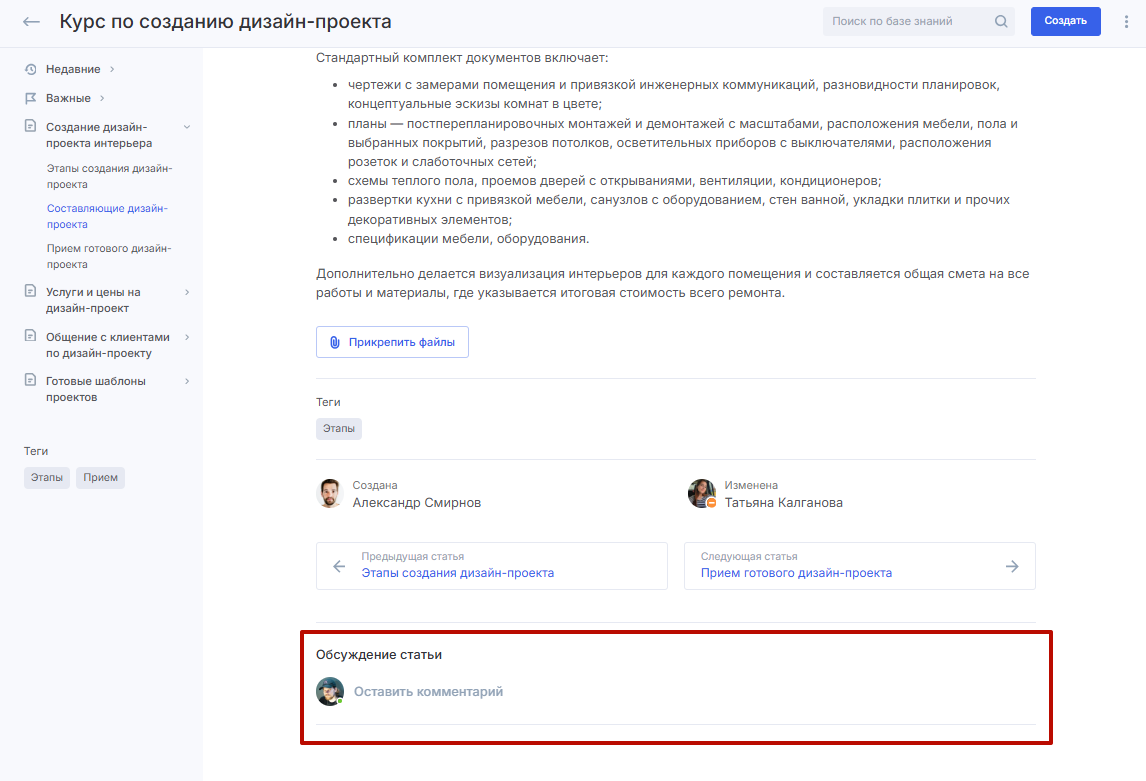Click Татьяна Калганова's avatar
This screenshot has height=781, width=1146.
click(x=702, y=493)
